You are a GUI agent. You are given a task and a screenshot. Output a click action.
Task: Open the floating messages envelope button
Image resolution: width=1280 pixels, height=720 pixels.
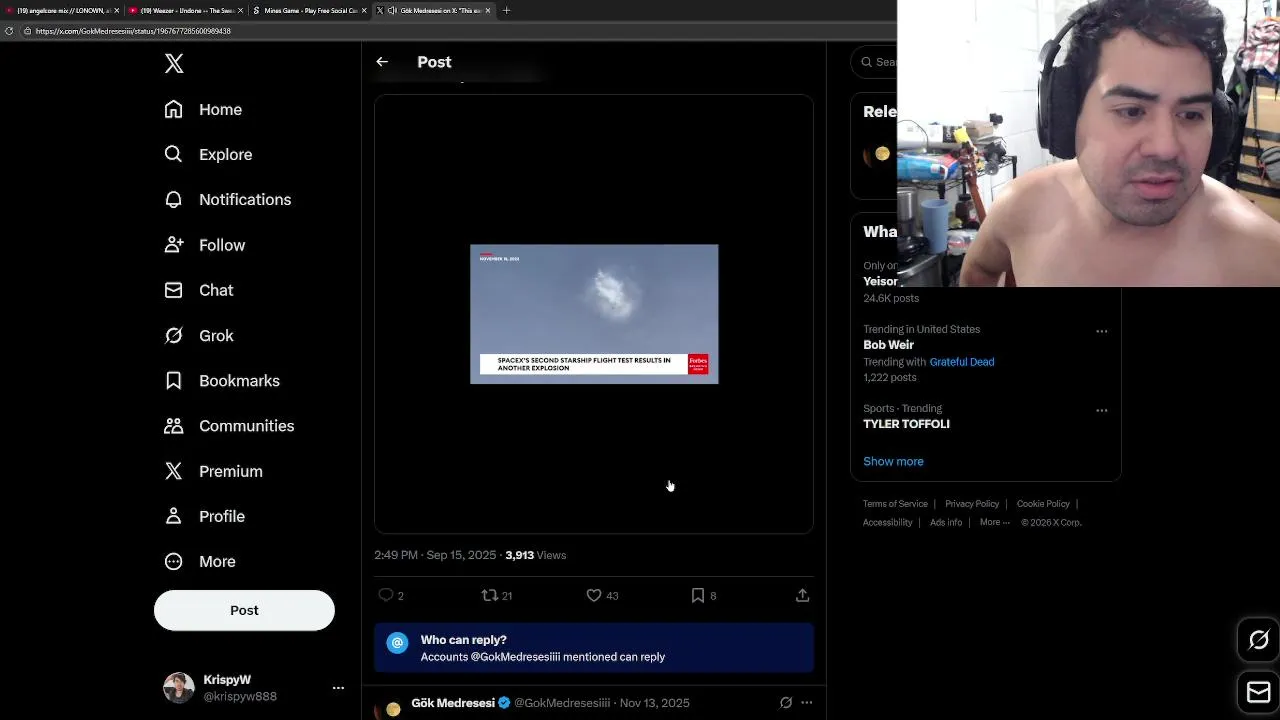point(1259,692)
